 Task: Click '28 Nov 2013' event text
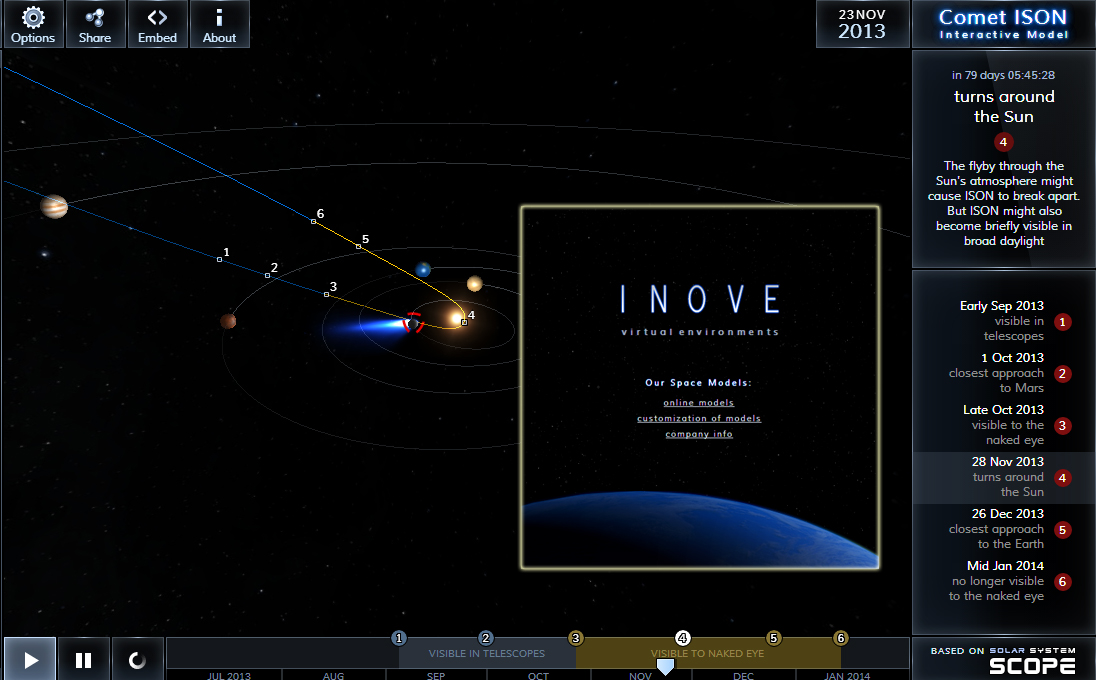click(x=1007, y=461)
